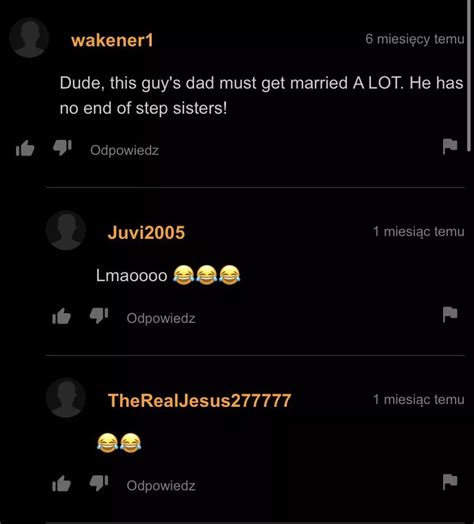The width and height of the screenshot is (474, 524).
Task: Open wakener1's user profile link
Action: pos(112,40)
